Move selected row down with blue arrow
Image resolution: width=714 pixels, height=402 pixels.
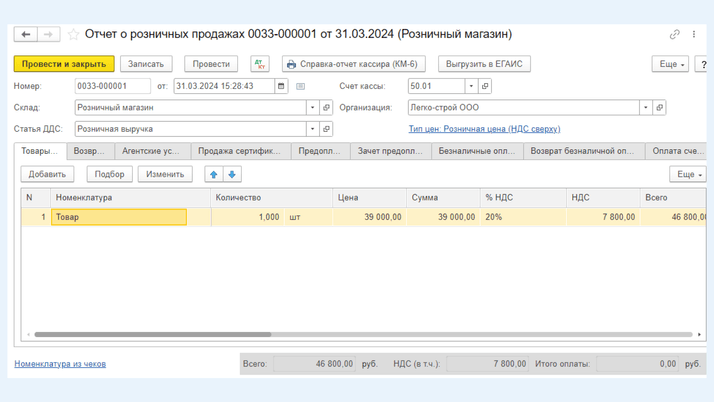[232, 174]
